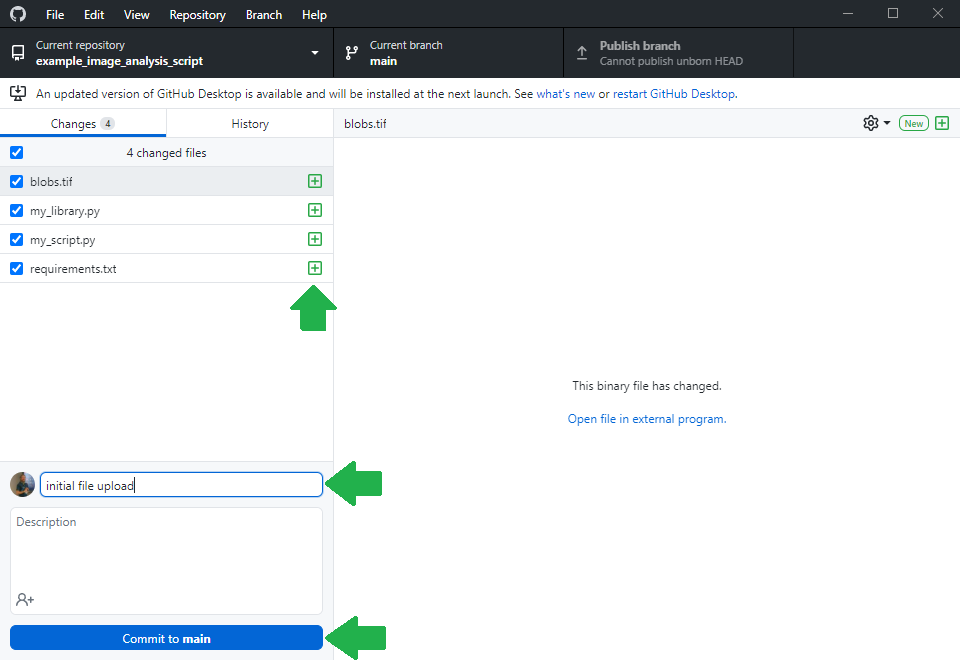Image resolution: width=960 pixels, height=660 pixels.
Task: Click the GitHub logo icon in title bar
Action: pyautogui.click(x=18, y=15)
